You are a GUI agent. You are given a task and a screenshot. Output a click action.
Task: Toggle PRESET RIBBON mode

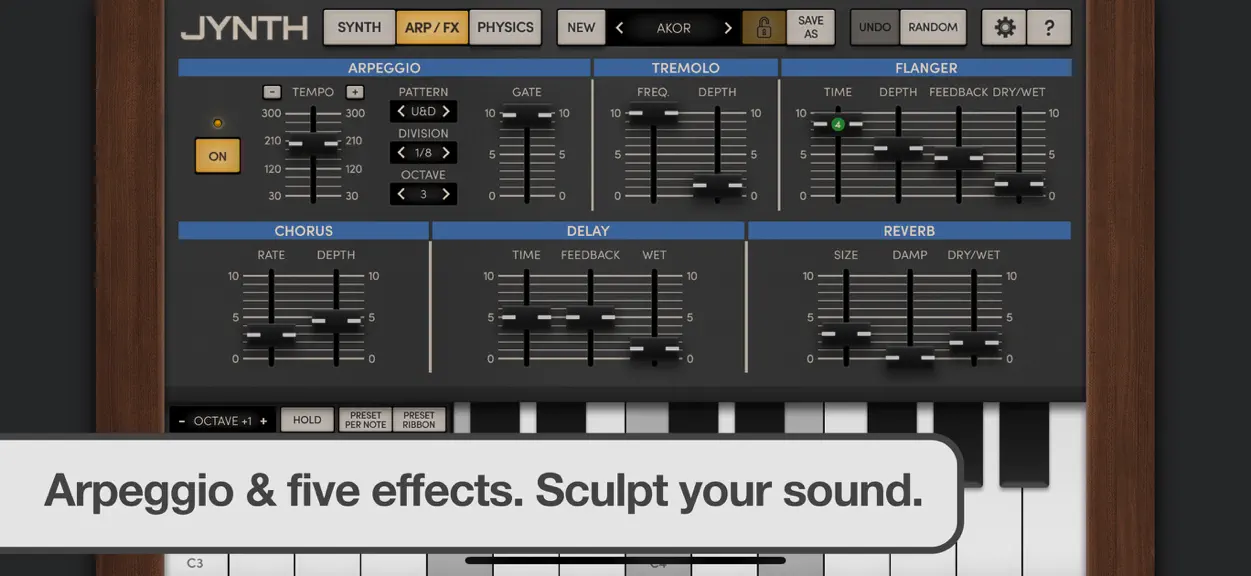tap(419, 420)
